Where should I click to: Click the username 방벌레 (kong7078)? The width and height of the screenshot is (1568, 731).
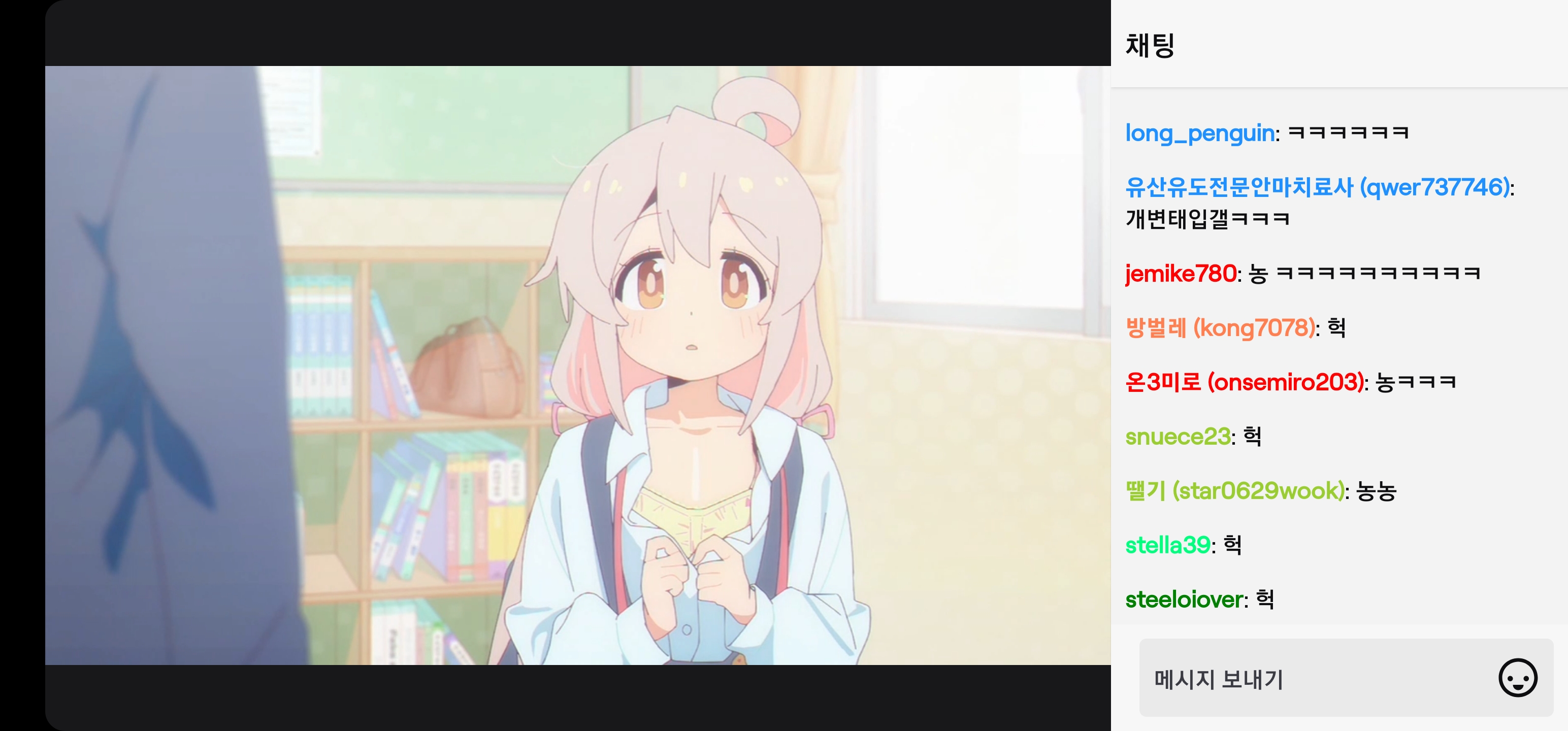[1221, 327]
